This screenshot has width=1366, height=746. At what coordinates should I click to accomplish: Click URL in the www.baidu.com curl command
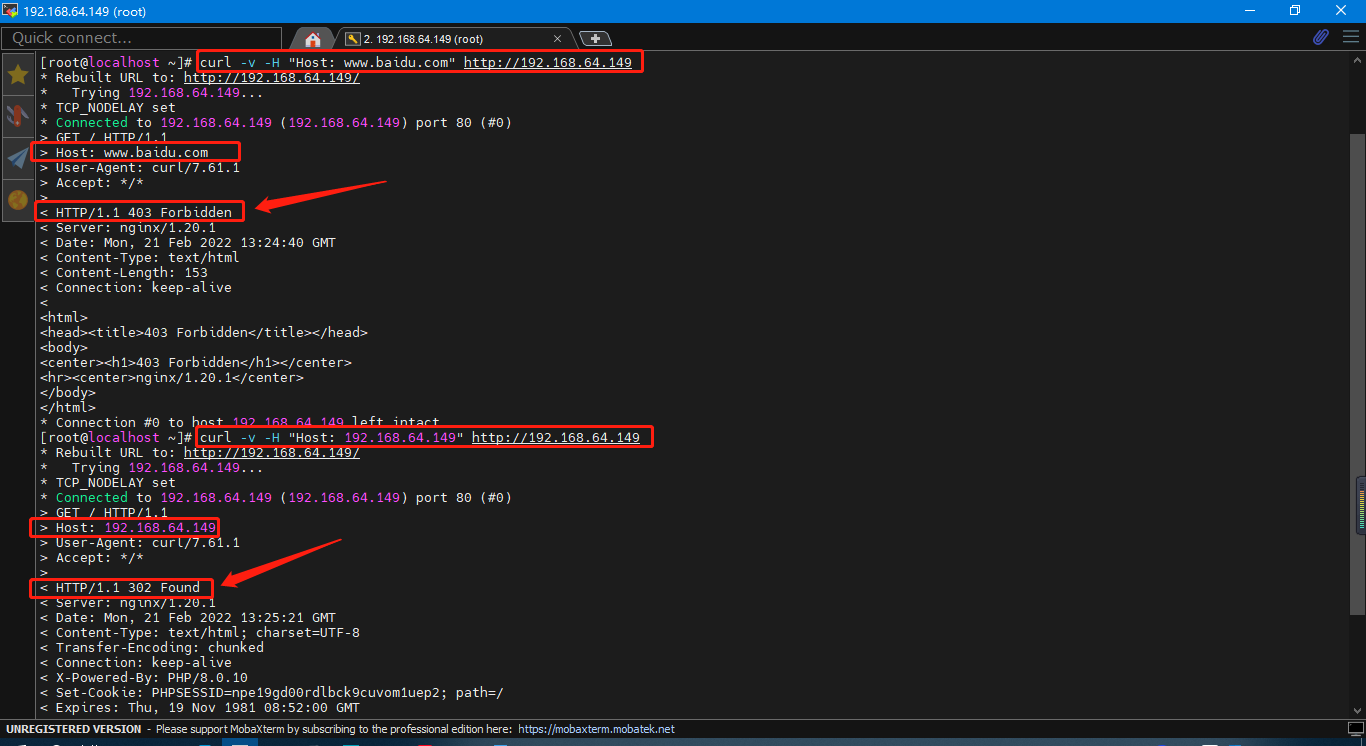[x=548, y=62]
